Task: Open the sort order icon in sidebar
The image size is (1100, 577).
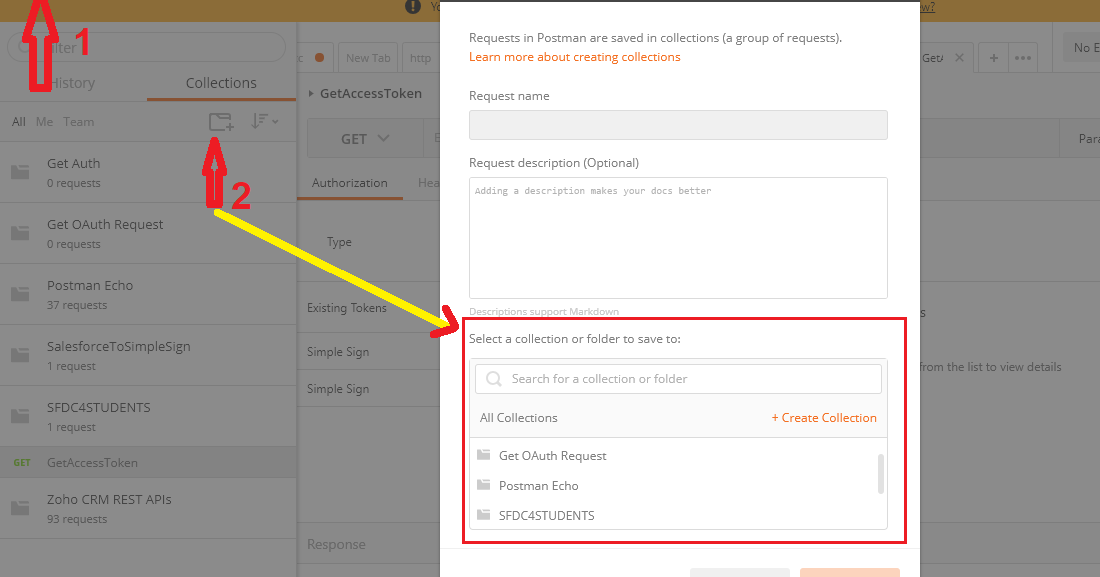Action: tap(260, 120)
